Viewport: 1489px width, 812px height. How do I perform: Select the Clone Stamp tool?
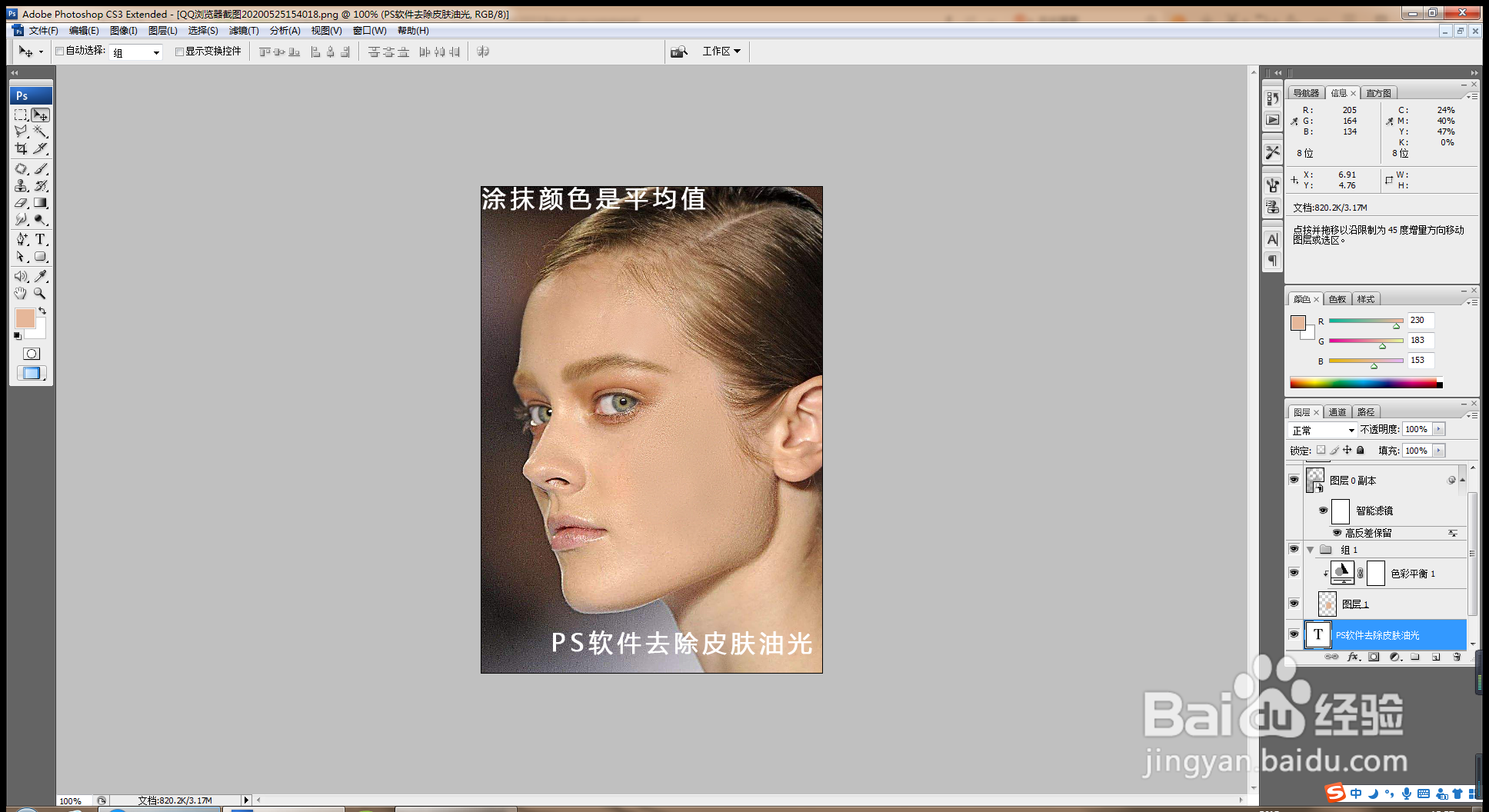22,185
